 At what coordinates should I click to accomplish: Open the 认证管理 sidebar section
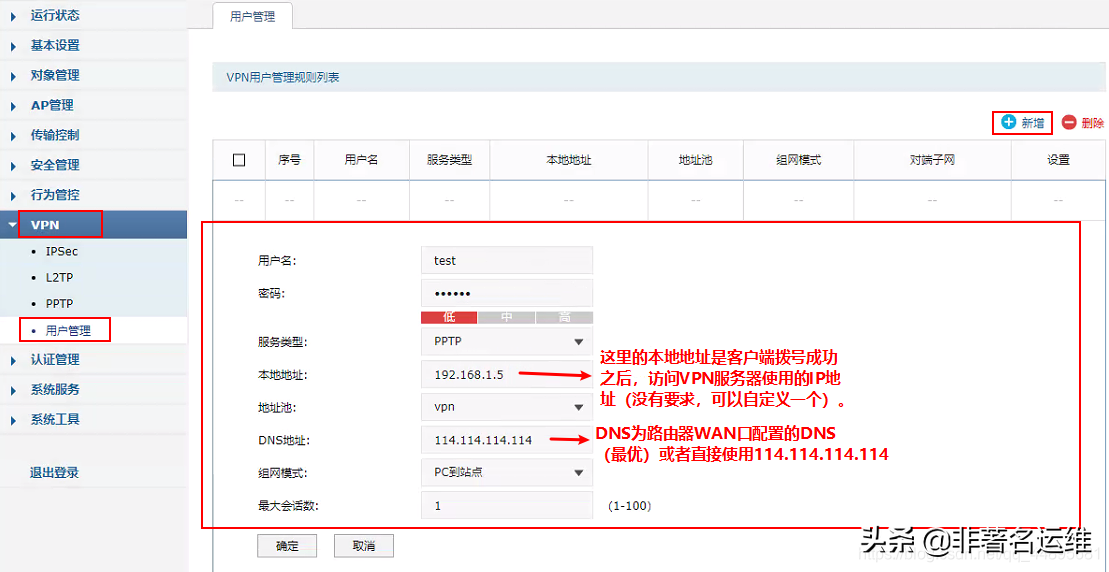[54, 359]
